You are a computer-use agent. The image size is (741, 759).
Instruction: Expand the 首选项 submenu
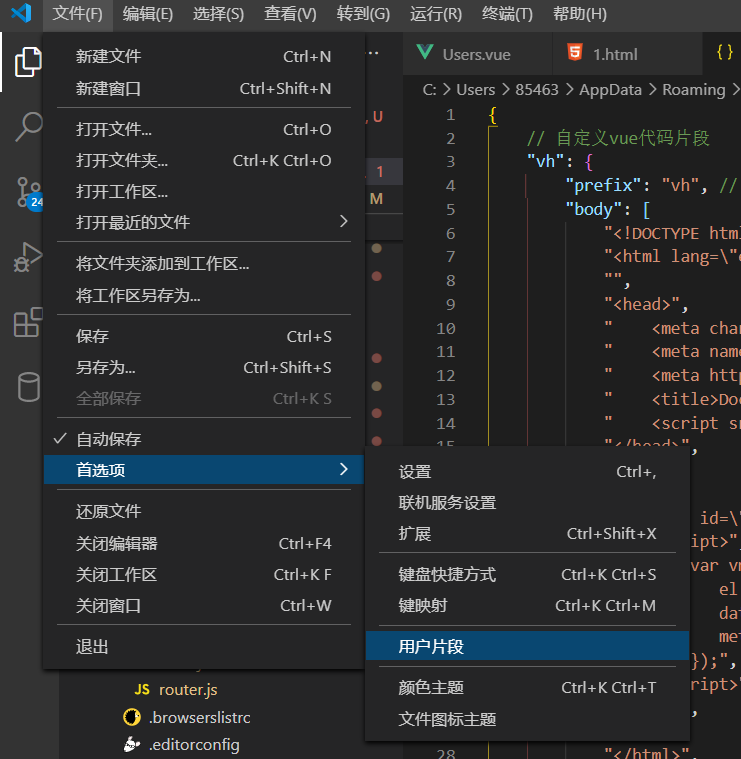203,470
